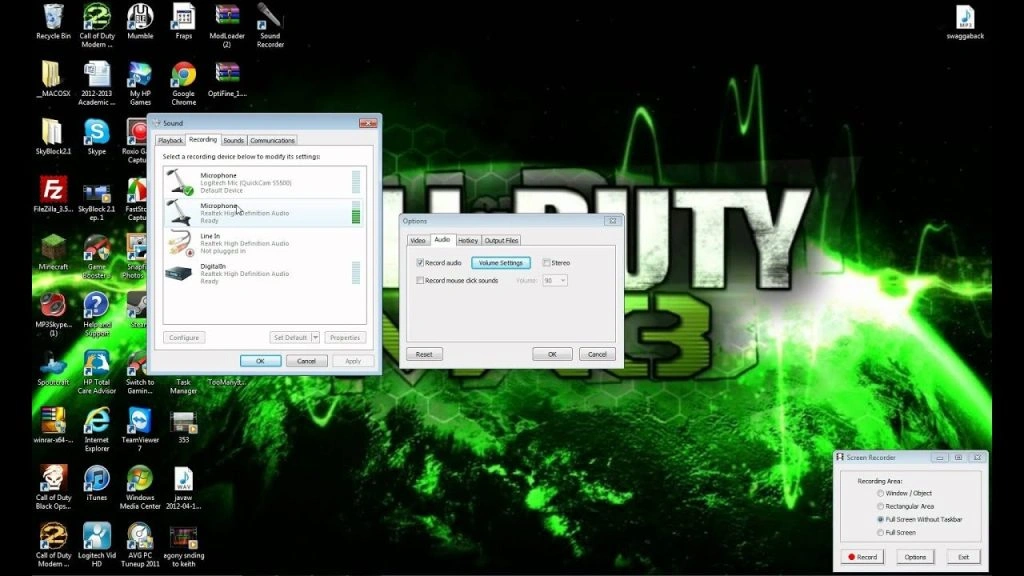Select the Line In recording device
The height and width of the screenshot is (576, 1024).
pyautogui.click(x=264, y=243)
